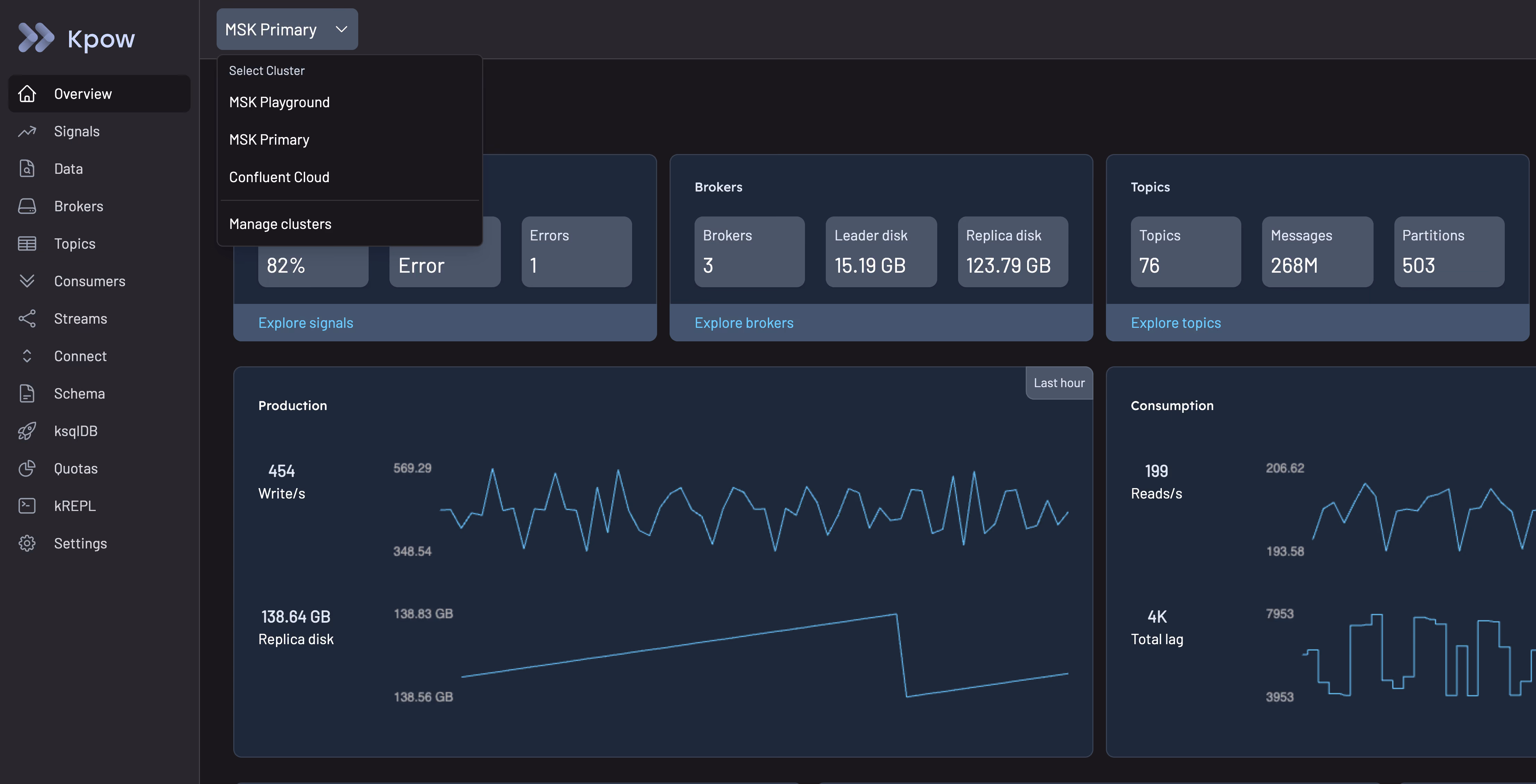Click the Replica disk line chart

764,655
